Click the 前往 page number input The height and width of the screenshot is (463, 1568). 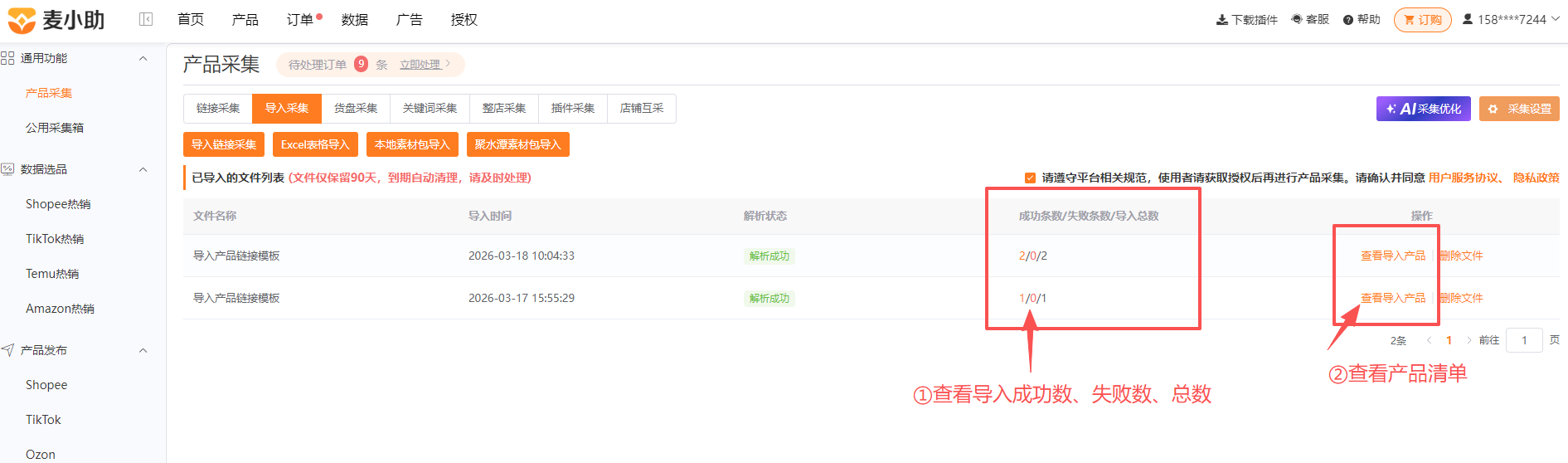point(1524,340)
